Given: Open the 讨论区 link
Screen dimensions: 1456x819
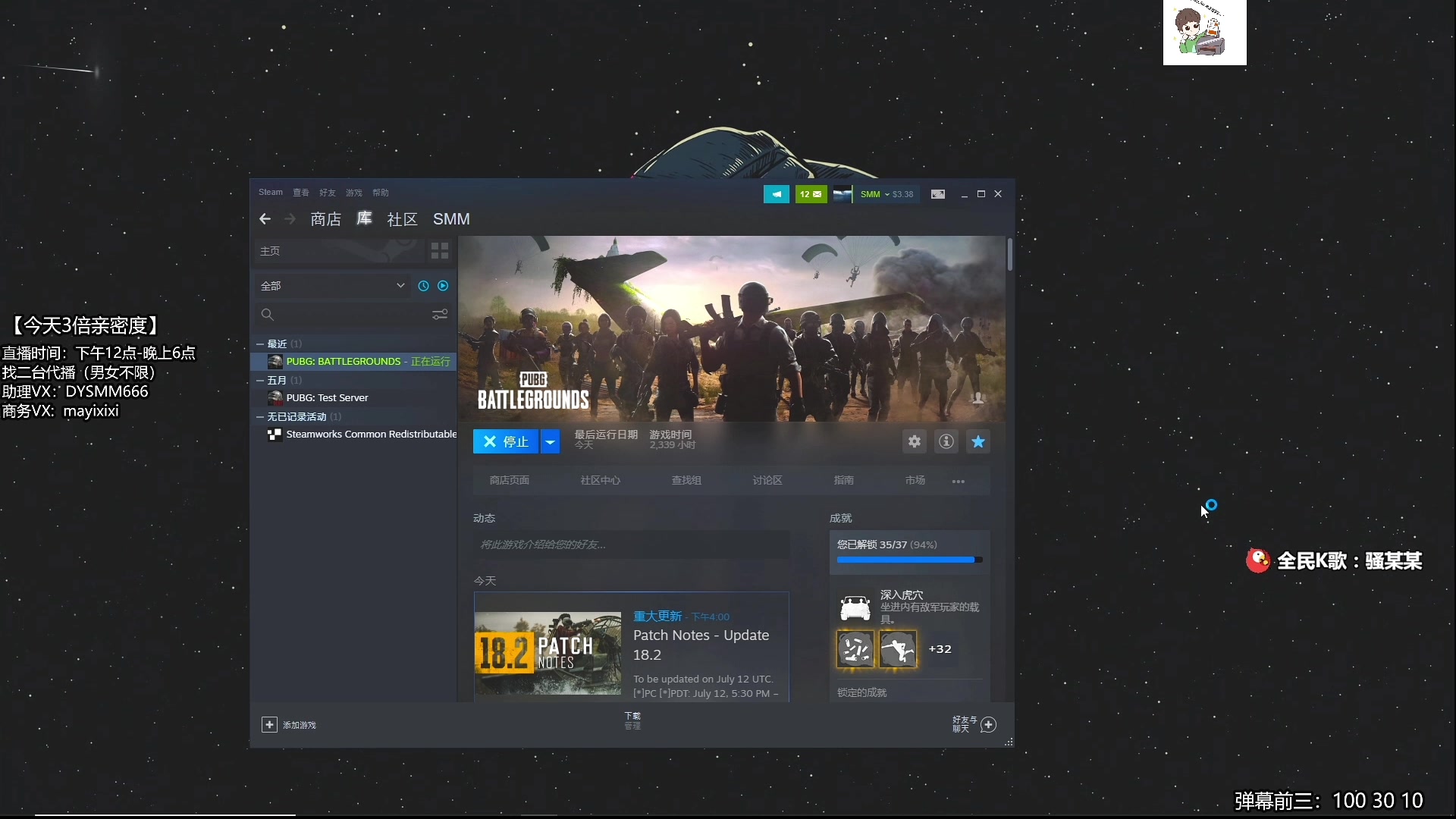Looking at the screenshot, I should coord(767,481).
